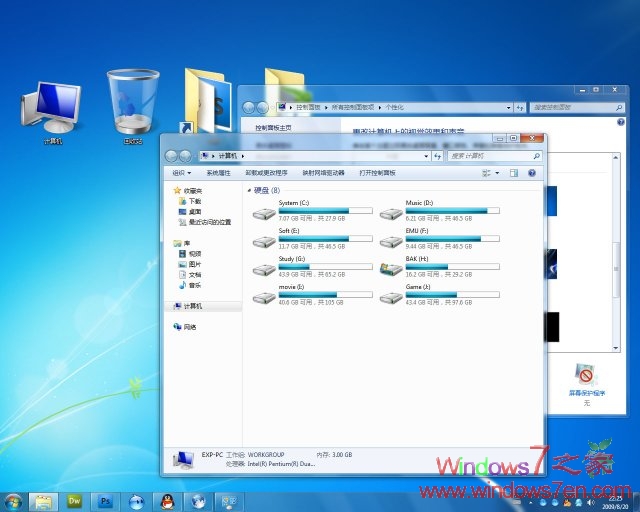Screen dimensions: 640x512
Task: Click 系统属性 in Explorer toolbar
Action: (x=218, y=173)
